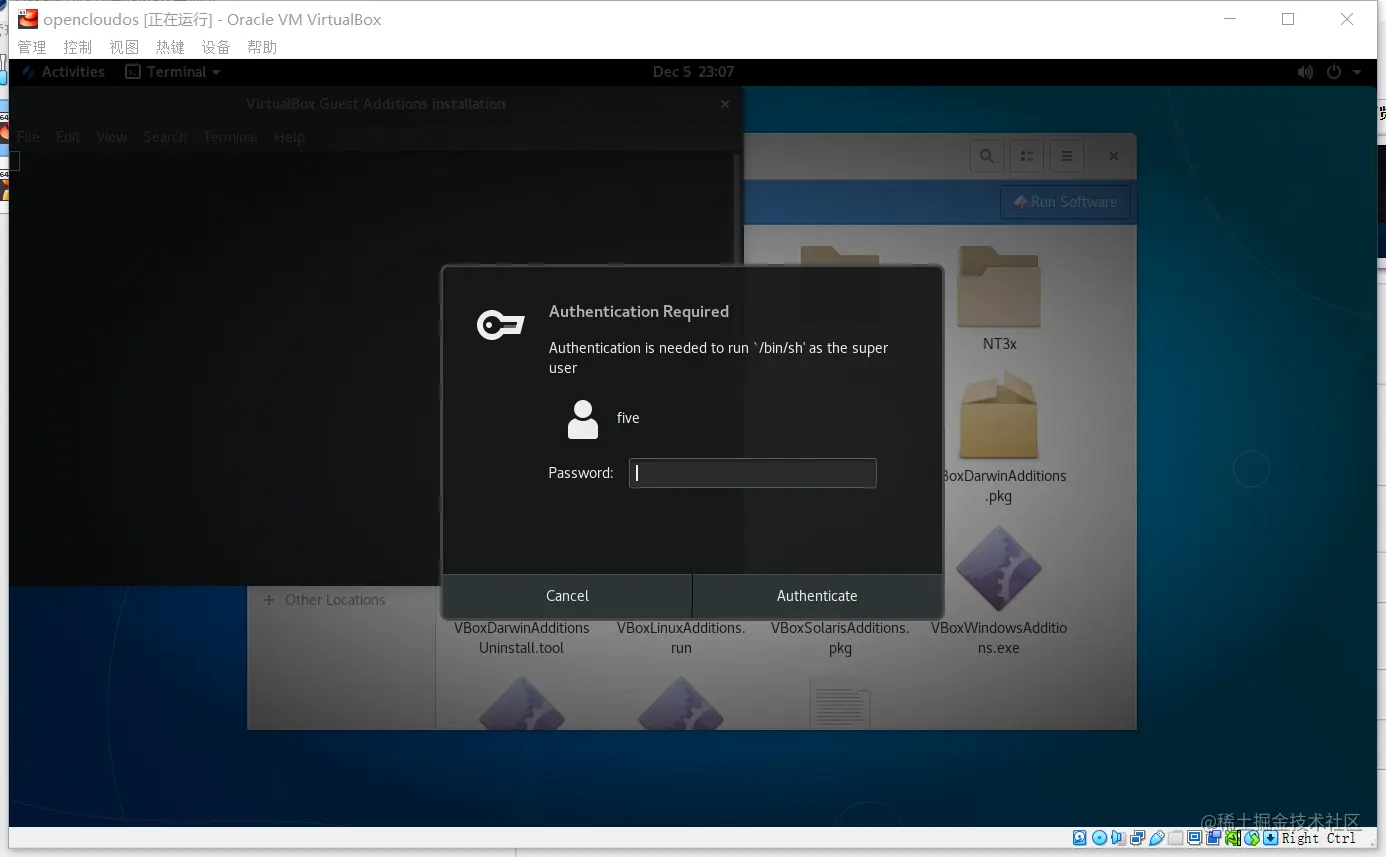Toggle the list view icon in Files
Viewport: 1386px width, 857px height.
point(1026,156)
